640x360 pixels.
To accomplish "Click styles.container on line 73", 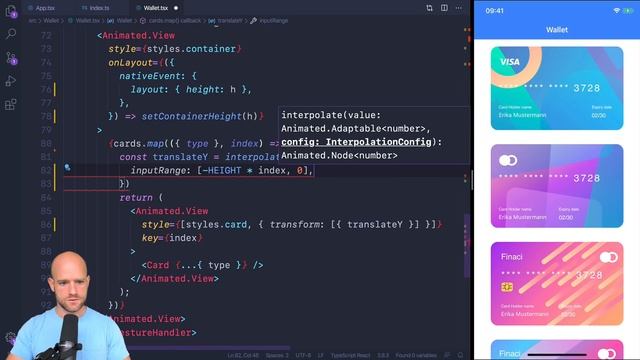I will (x=191, y=49).
